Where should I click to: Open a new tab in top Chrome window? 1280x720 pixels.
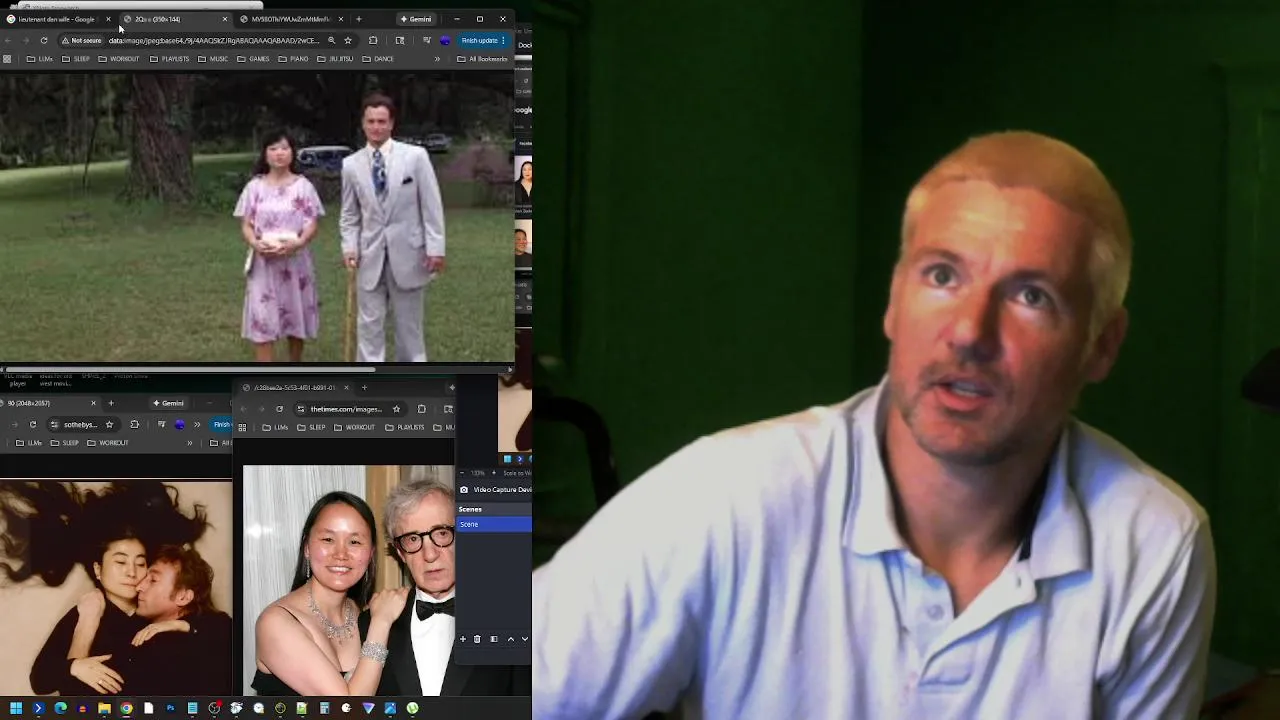coord(359,19)
